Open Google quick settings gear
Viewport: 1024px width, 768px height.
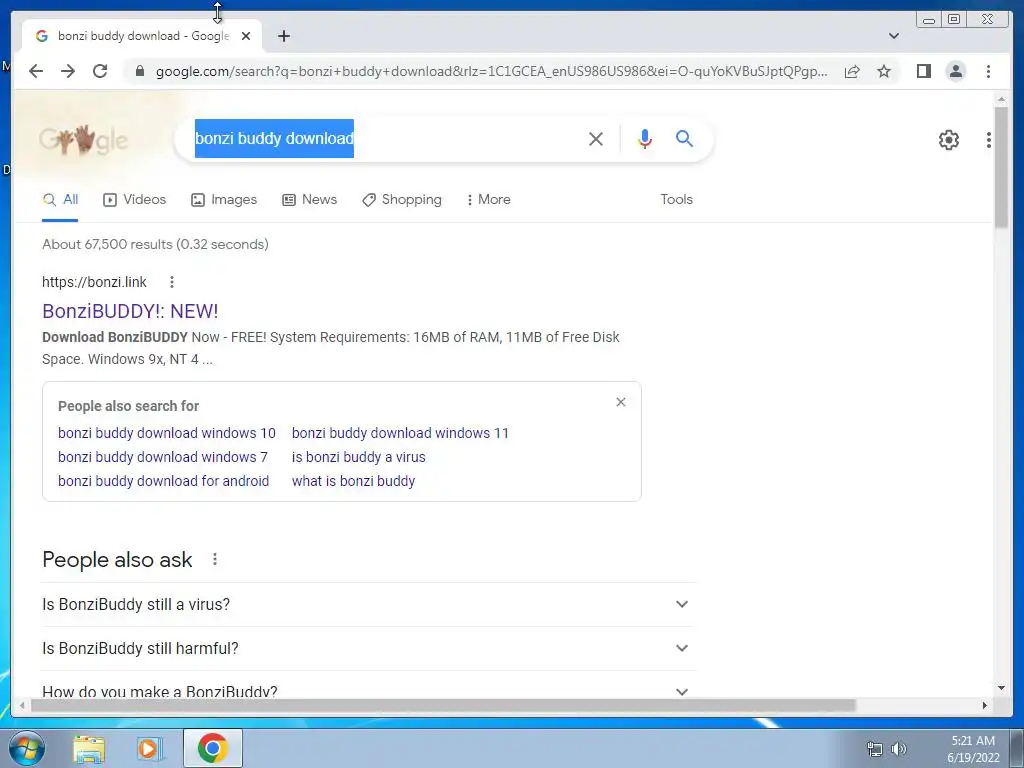(x=948, y=140)
